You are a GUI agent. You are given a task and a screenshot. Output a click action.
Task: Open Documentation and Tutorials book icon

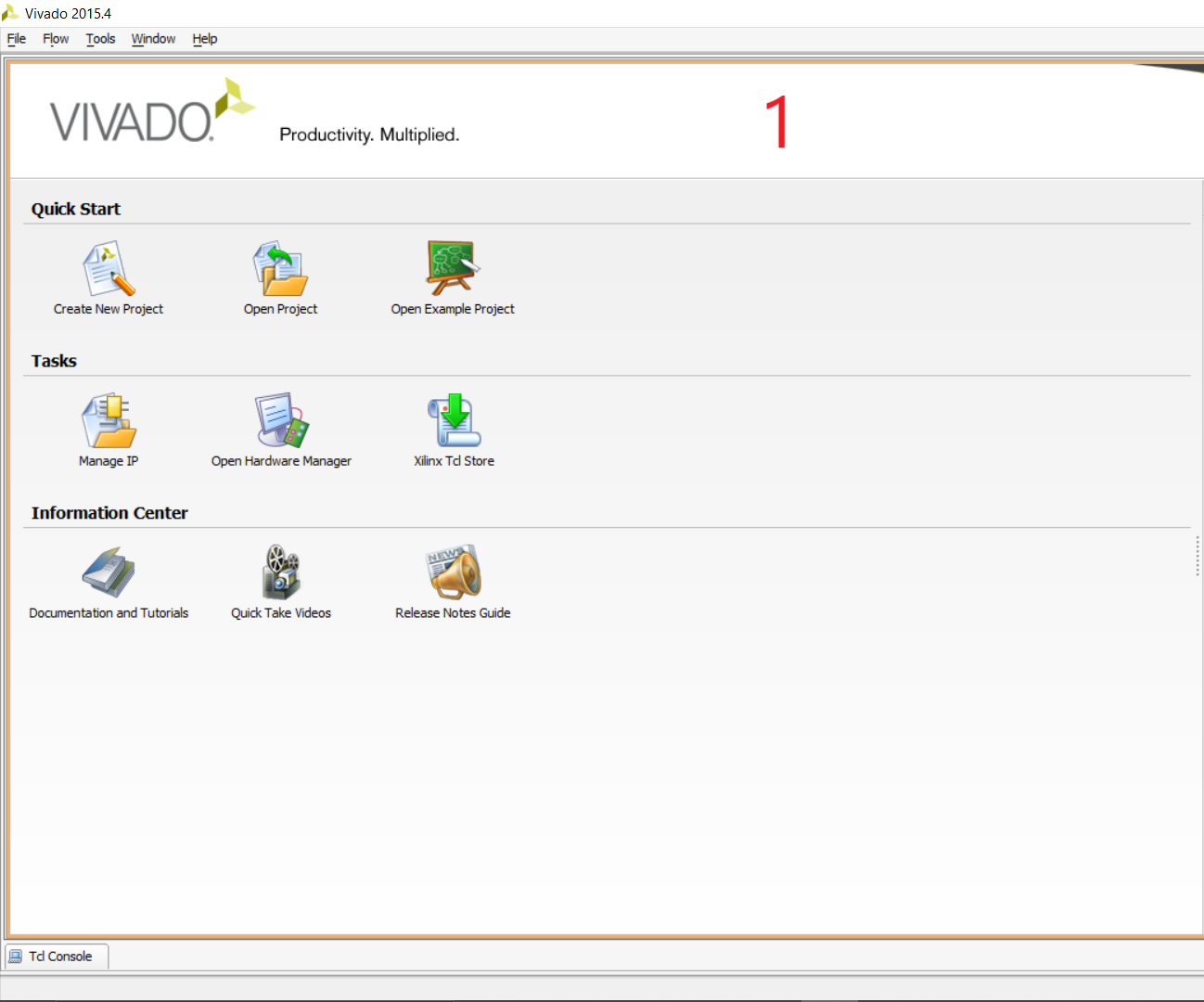coord(109,572)
